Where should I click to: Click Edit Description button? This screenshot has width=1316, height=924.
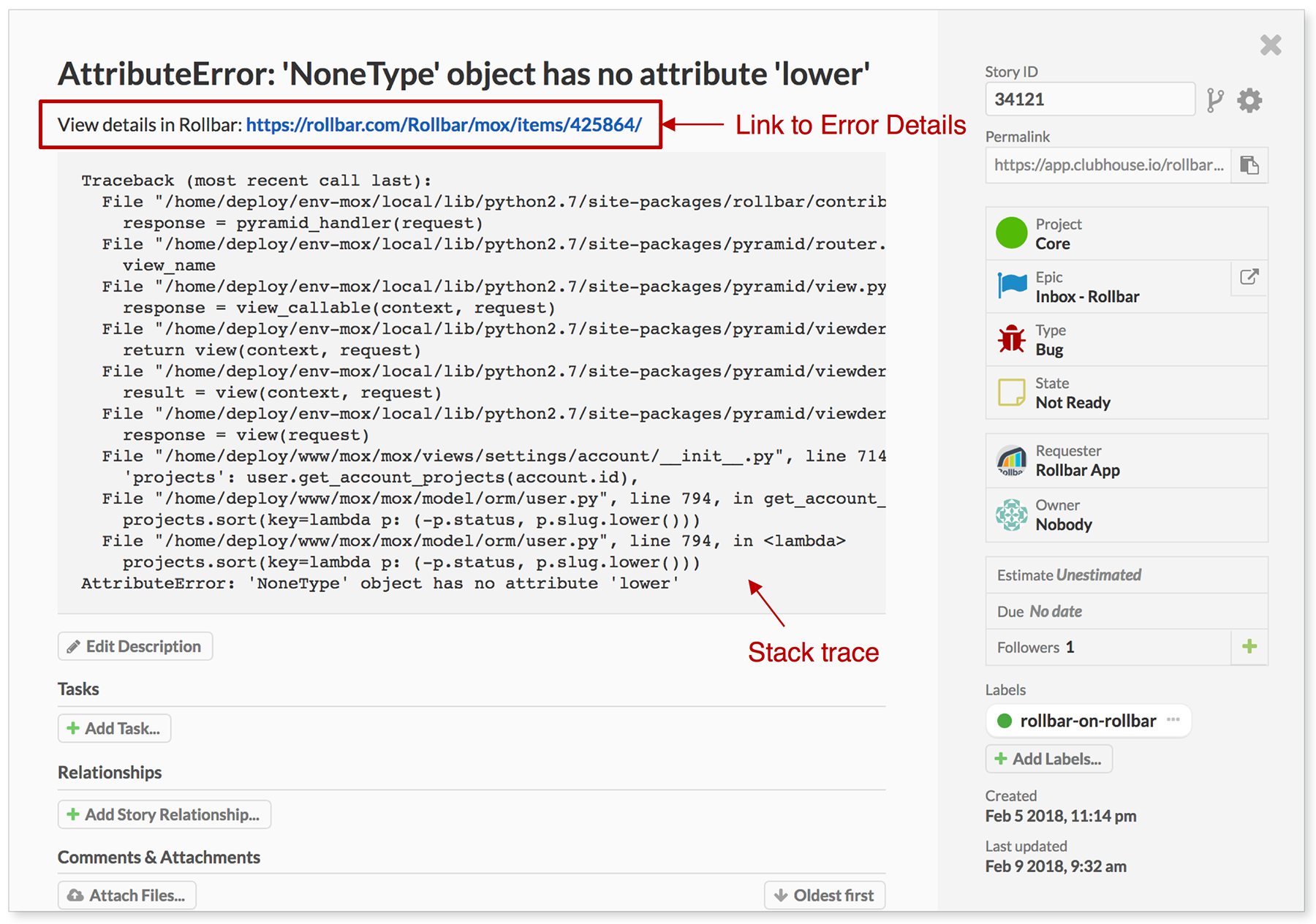click(135, 646)
